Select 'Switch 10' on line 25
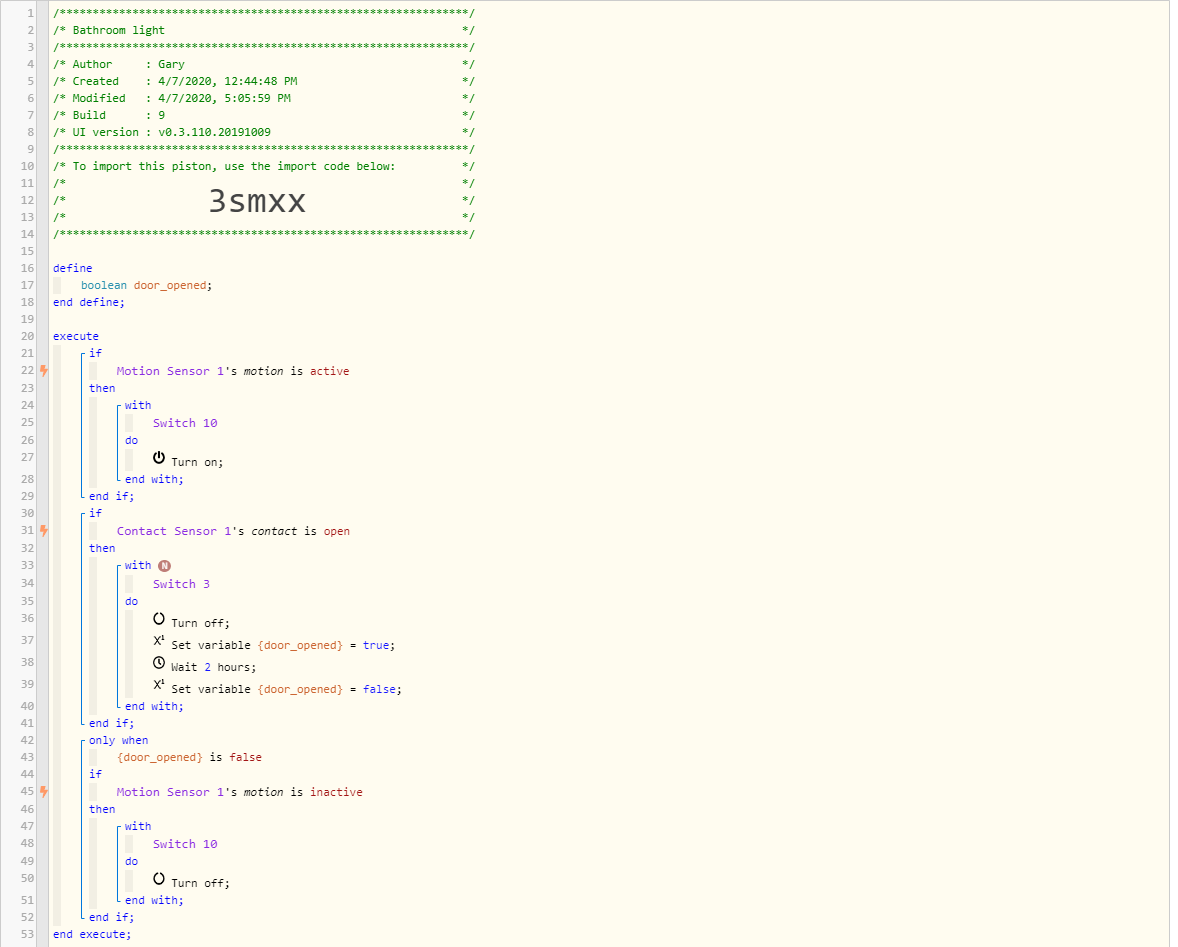1178x947 pixels. pyautogui.click(x=185, y=423)
